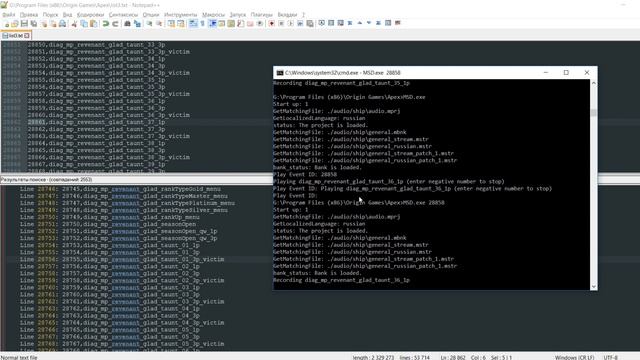Open the Вкладки menu

pos(287,15)
